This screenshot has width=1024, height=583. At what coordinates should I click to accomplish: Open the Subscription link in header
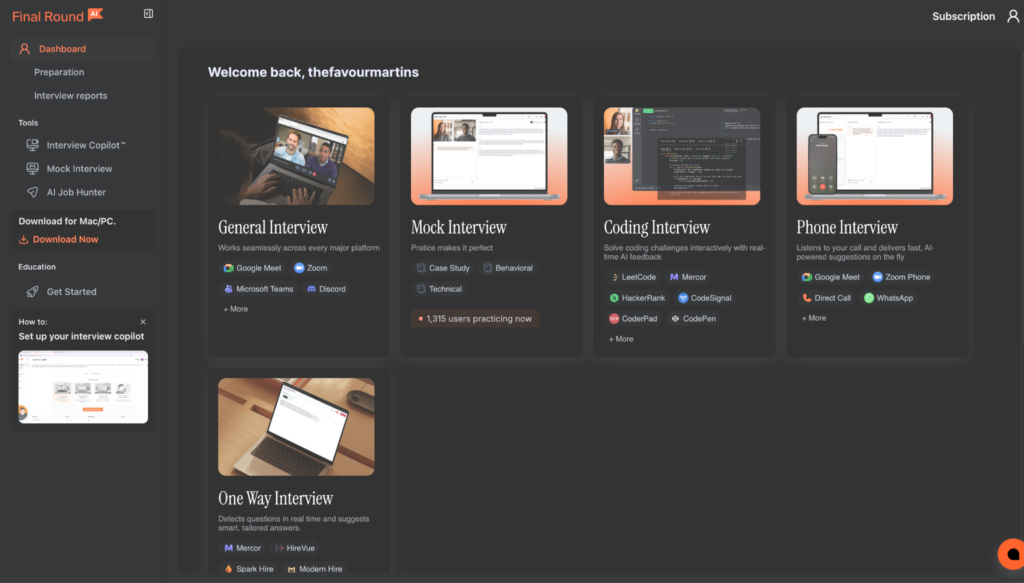[x=963, y=16]
